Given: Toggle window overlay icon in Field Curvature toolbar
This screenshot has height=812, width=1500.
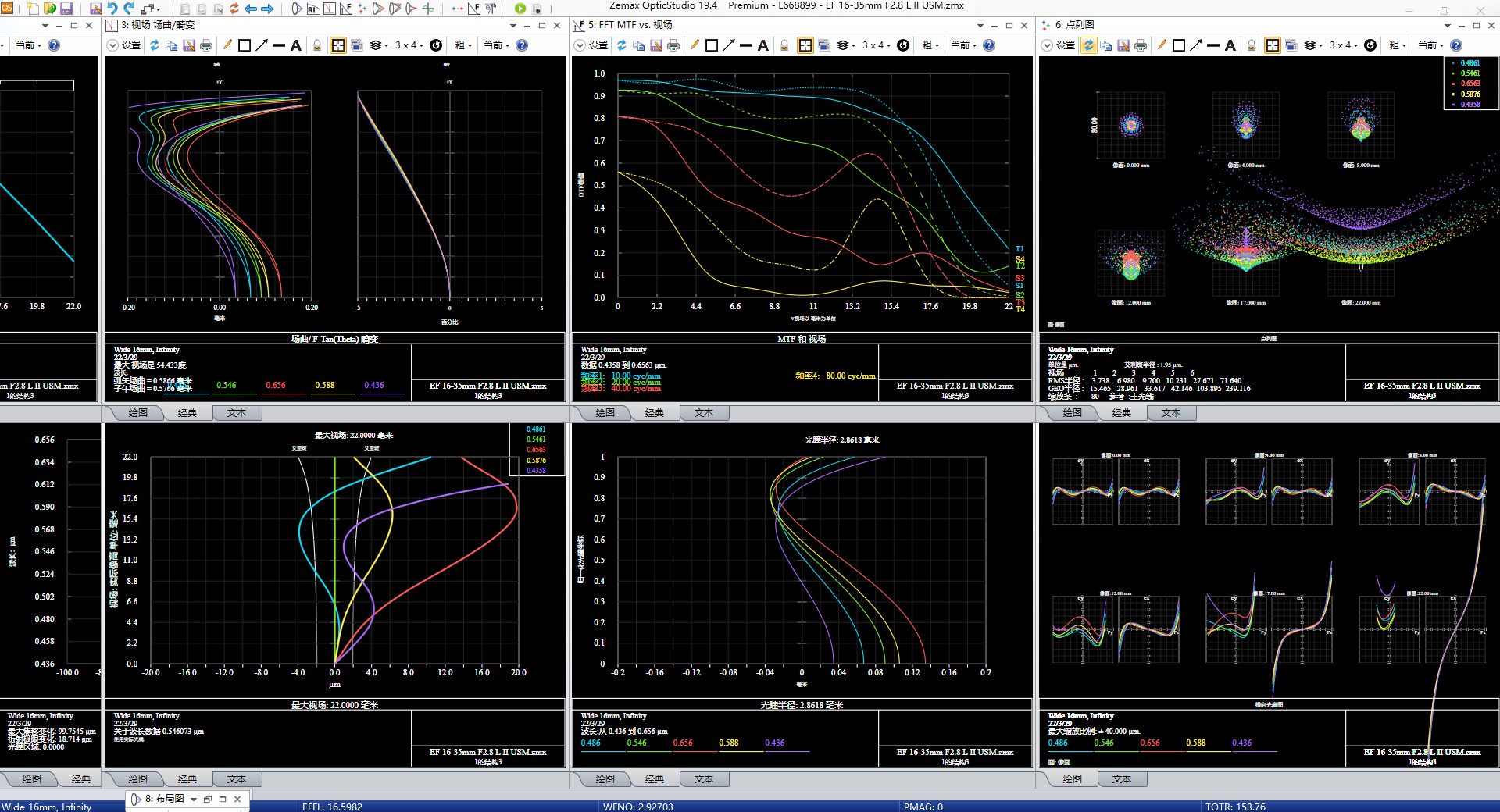Looking at the screenshot, I should [356, 45].
